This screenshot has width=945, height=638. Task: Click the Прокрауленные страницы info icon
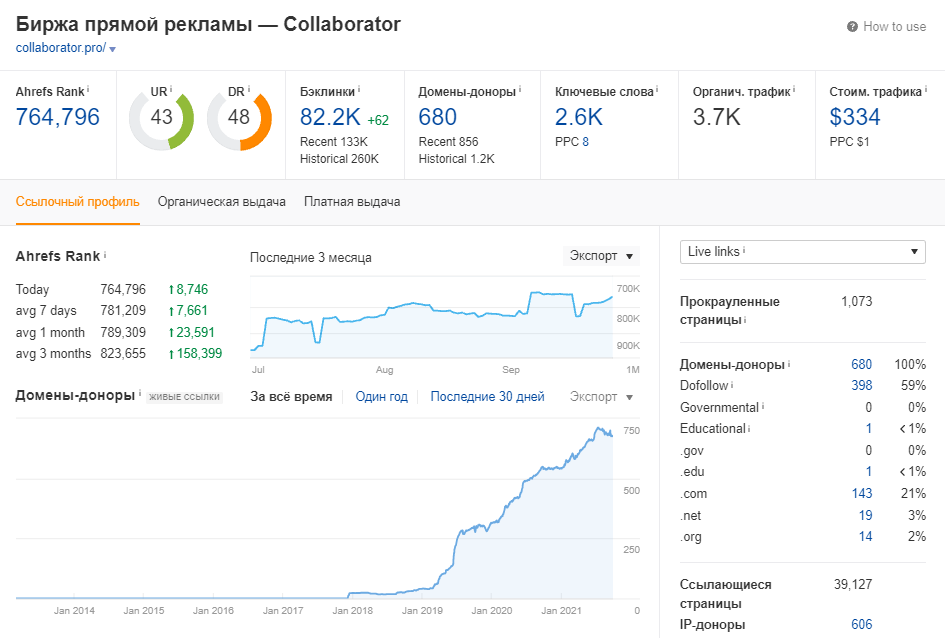tap(744, 319)
